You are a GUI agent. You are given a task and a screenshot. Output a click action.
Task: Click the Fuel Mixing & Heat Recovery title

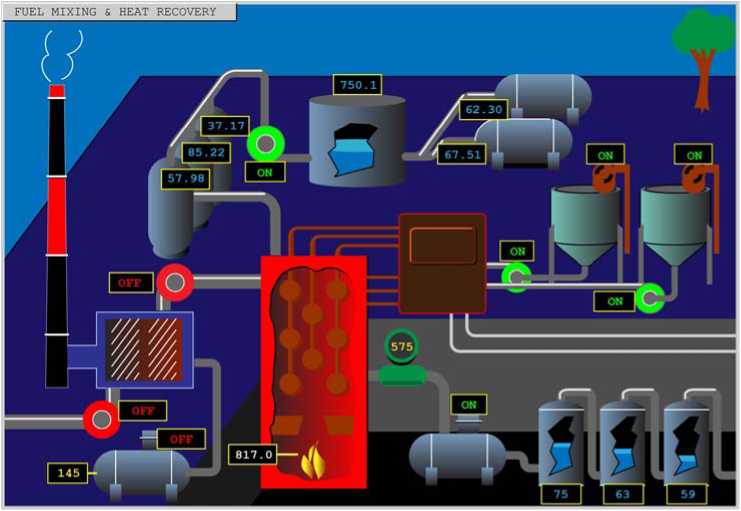[x=115, y=12]
